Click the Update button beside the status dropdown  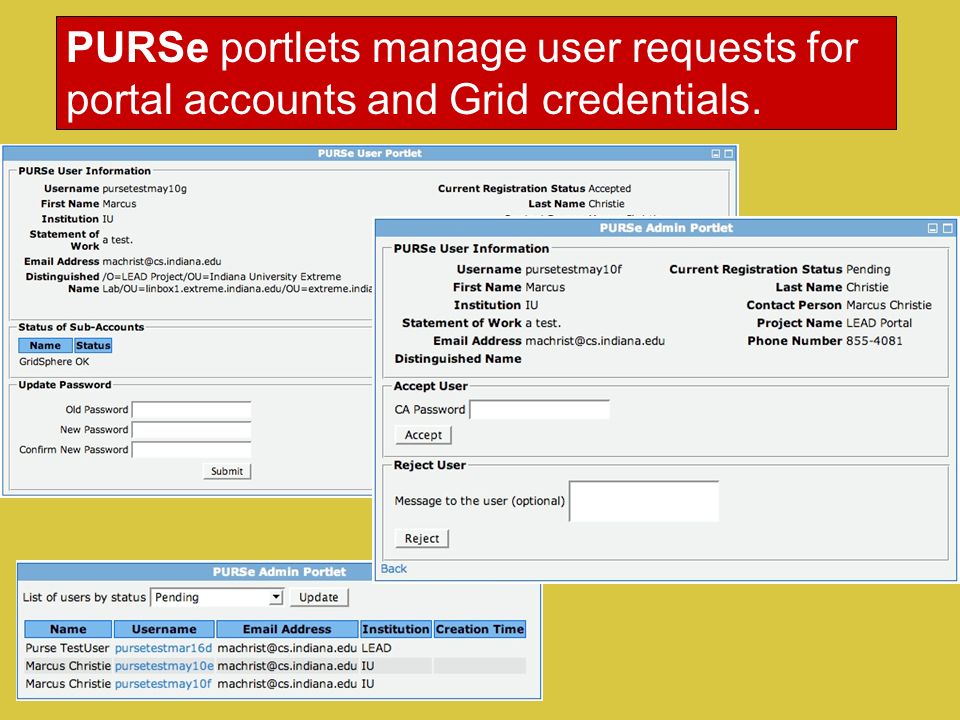pos(318,598)
